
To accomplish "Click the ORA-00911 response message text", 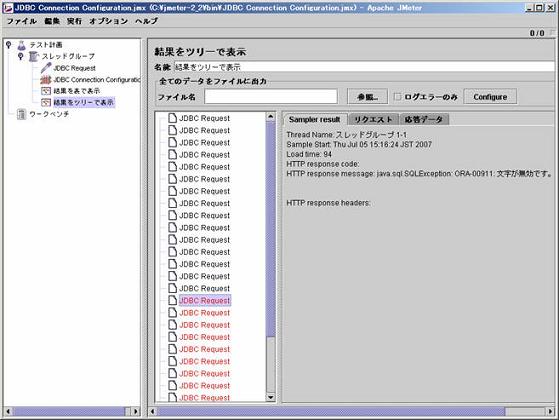I will [x=419, y=174].
